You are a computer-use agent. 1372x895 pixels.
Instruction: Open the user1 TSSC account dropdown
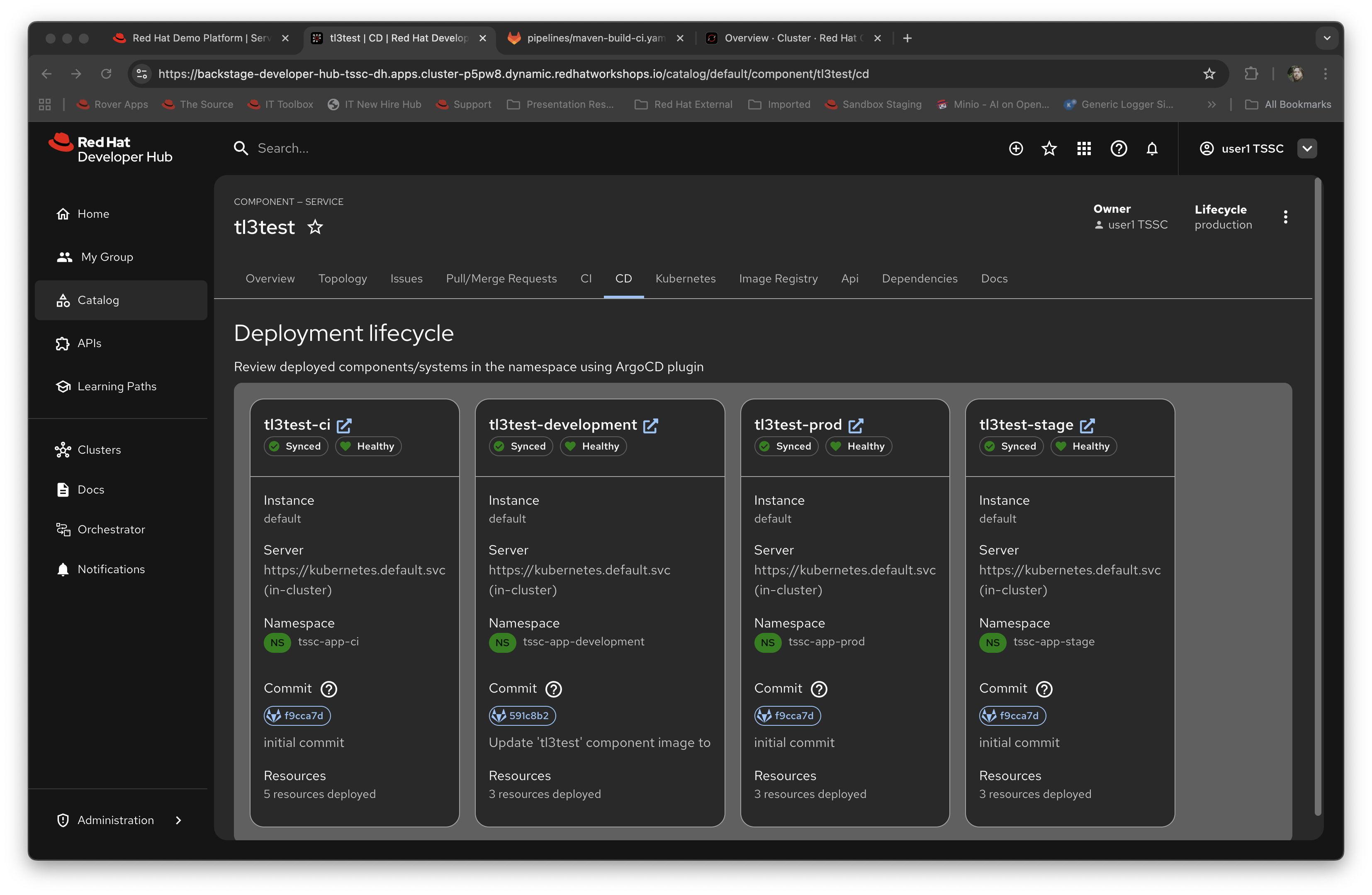coord(1307,148)
